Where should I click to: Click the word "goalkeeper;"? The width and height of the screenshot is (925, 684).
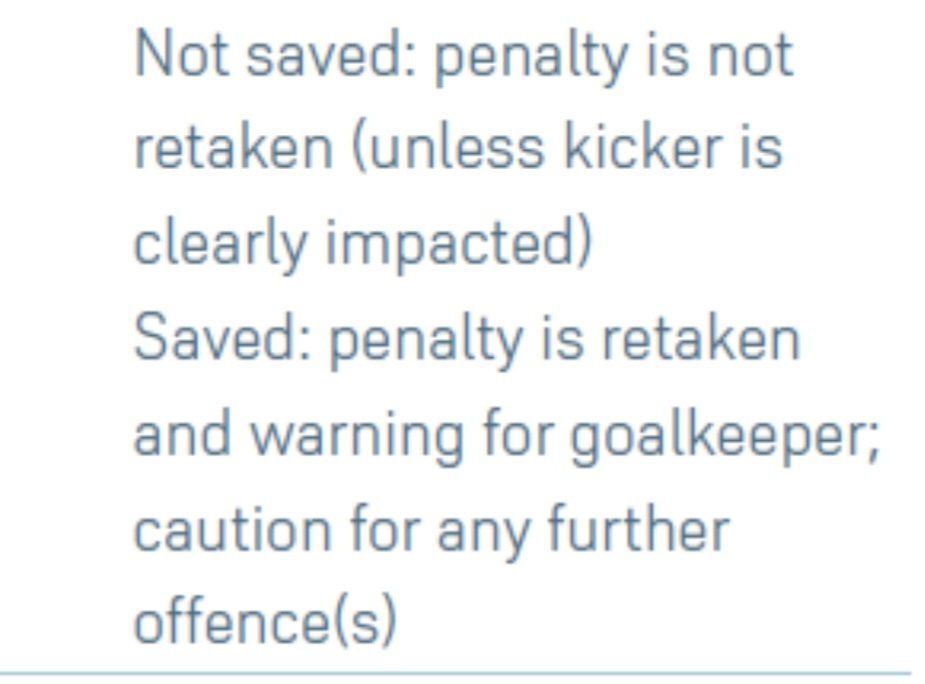725,437
